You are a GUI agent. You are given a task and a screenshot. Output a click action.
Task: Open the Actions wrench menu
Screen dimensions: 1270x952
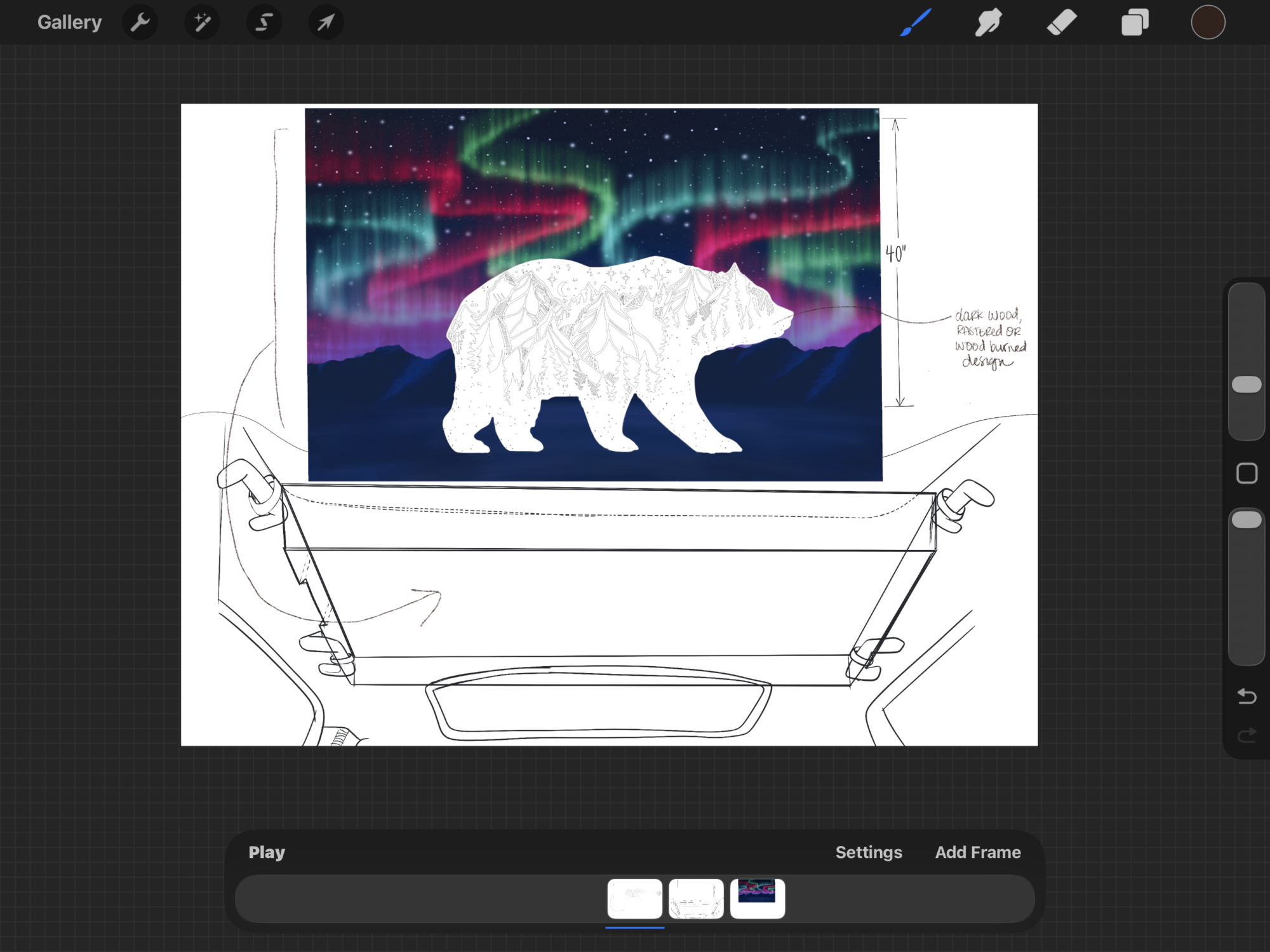140,23
